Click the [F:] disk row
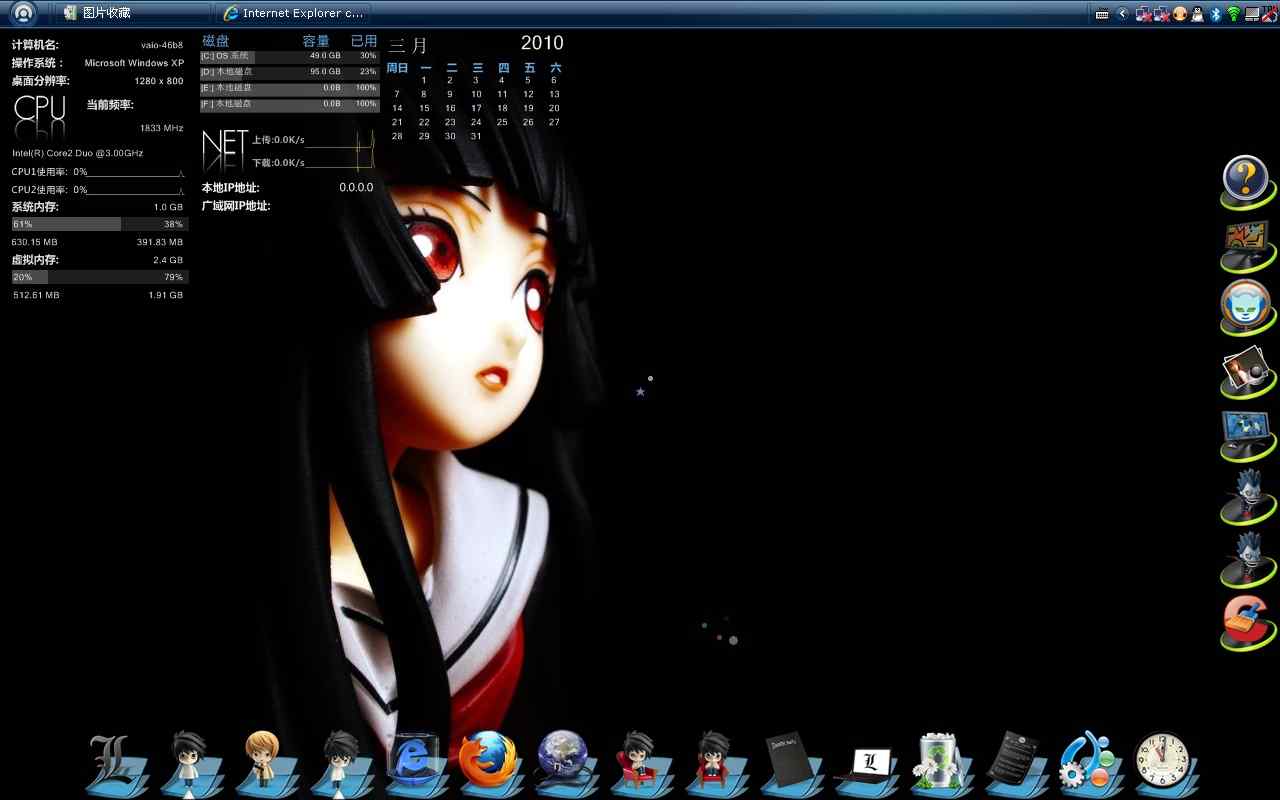1280x800 pixels. coord(290,104)
